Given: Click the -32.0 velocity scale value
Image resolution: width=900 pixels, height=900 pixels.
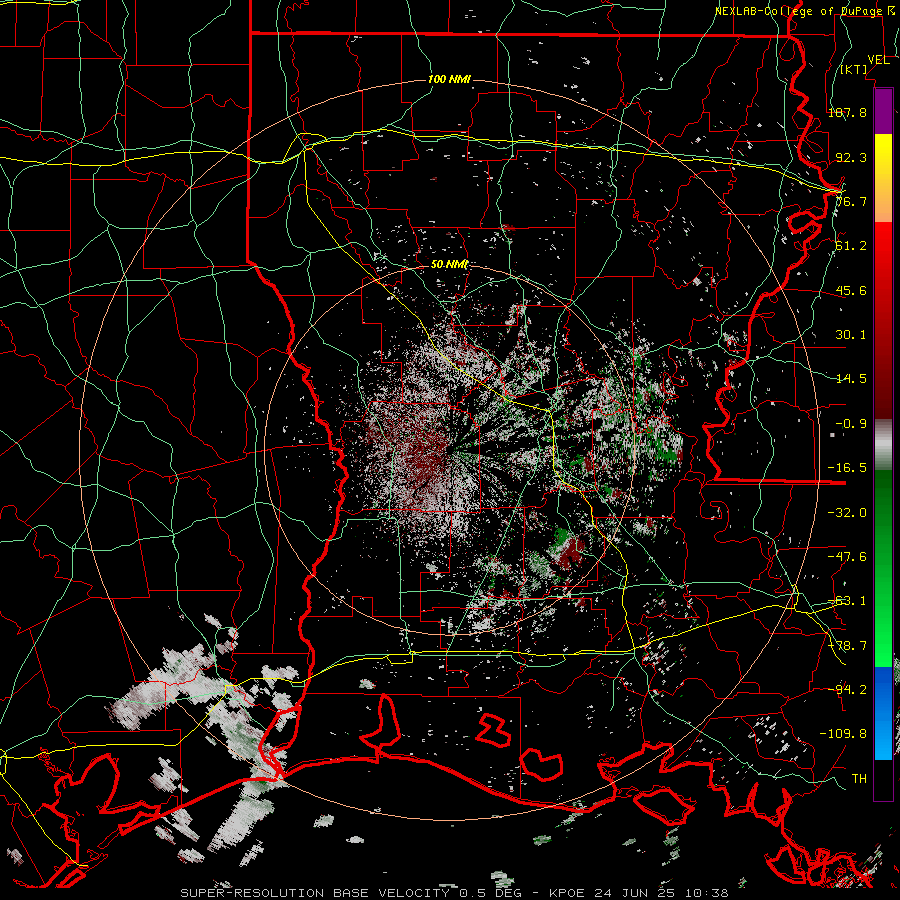Looking at the screenshot, I should [847, 513].
